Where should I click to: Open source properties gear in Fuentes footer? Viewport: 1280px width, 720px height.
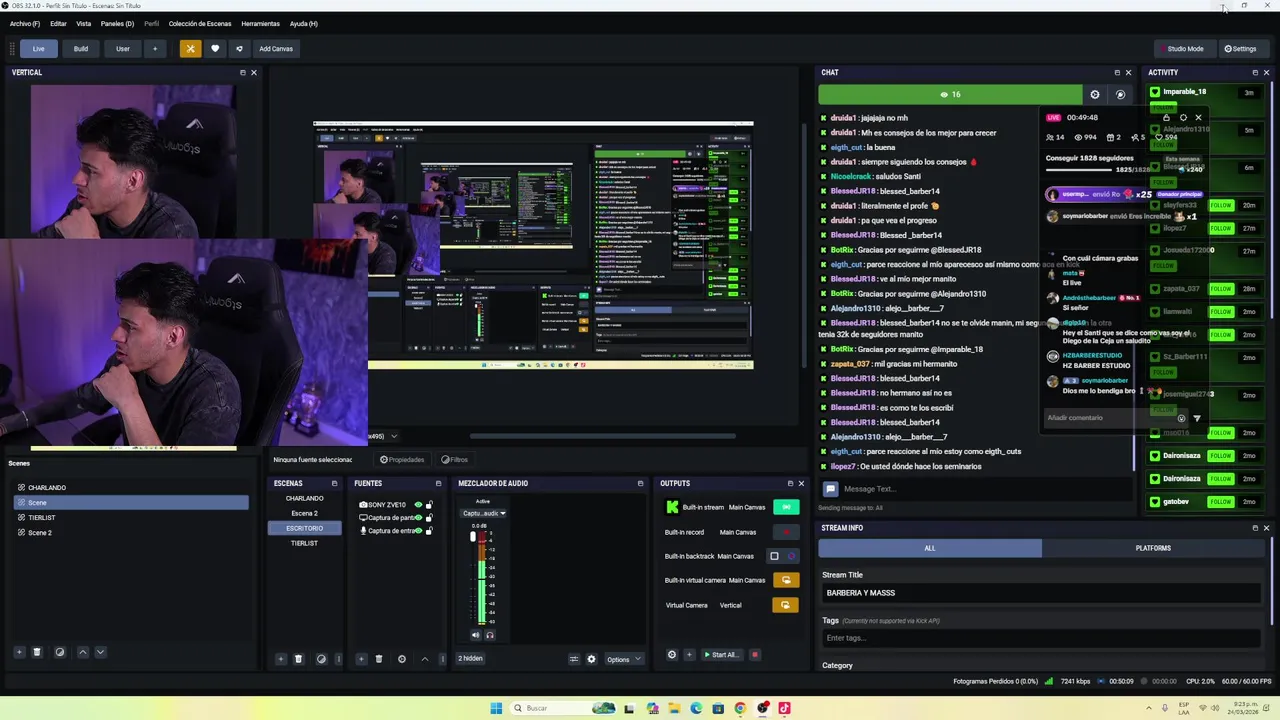(x=402, y=659)
